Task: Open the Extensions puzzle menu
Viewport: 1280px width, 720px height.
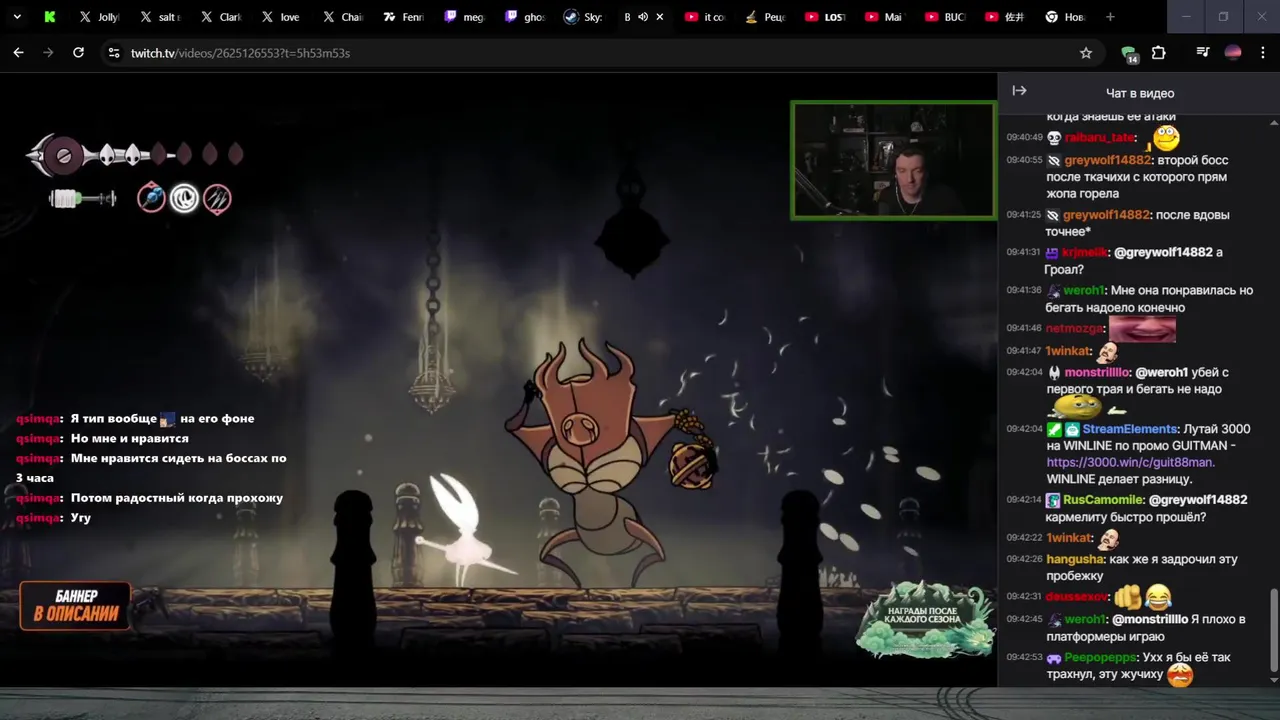Action: [x=1159, y=53]
